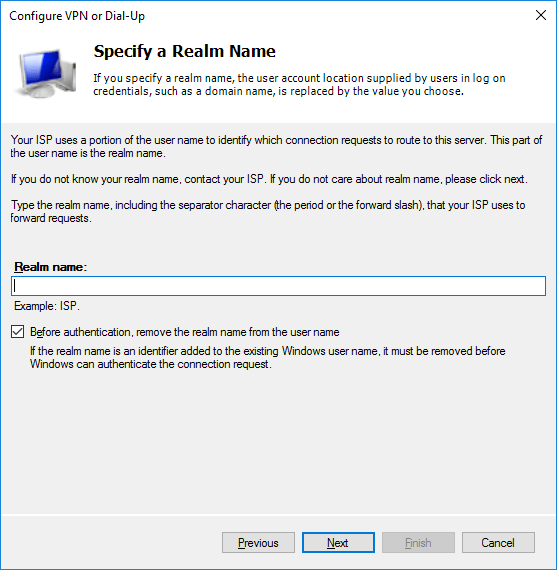557x570 pixels.
Task: Uncheck the remove realm name checkbox
Action: [17, 332]
